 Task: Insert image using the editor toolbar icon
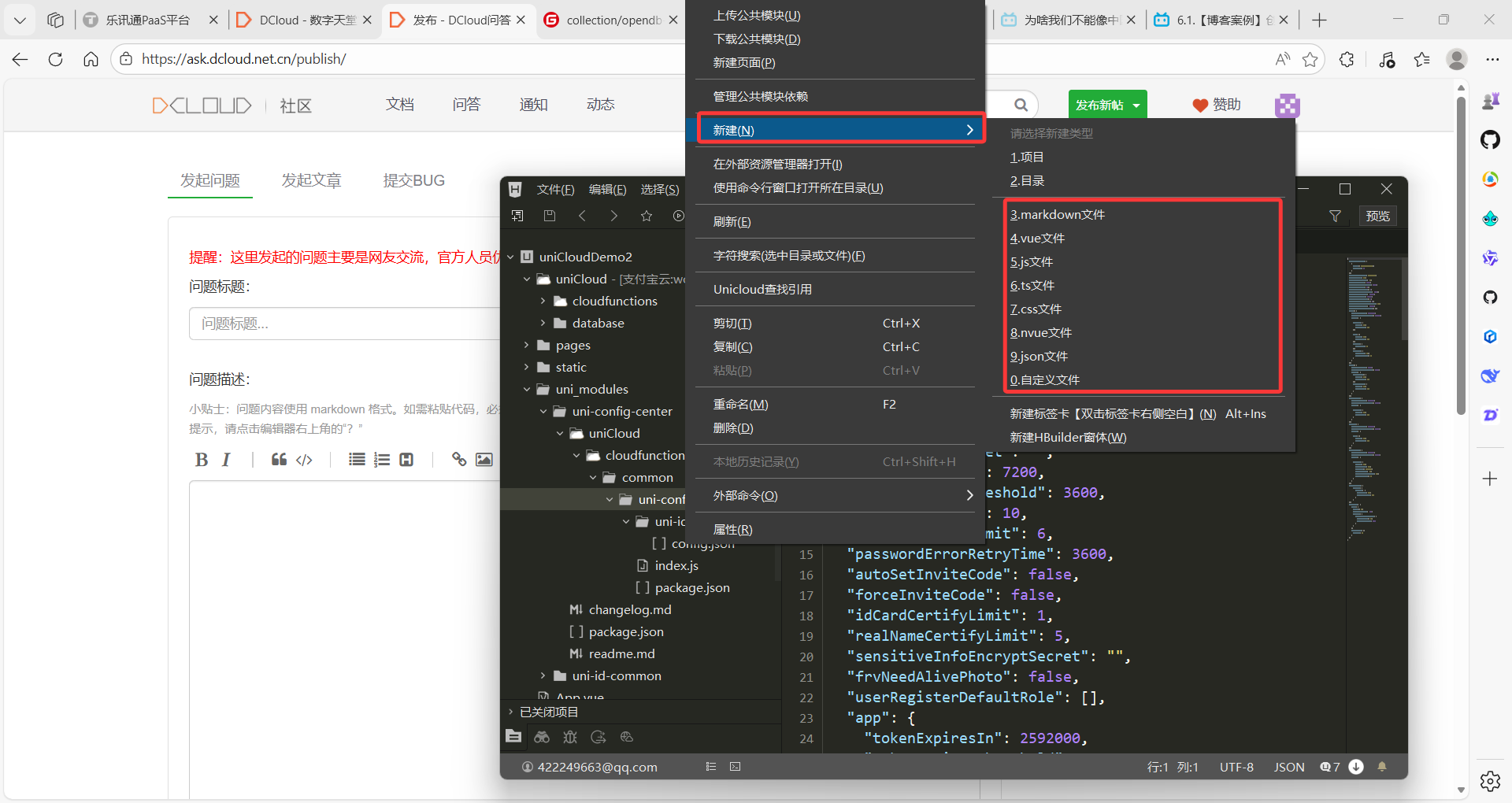point(484,460)
